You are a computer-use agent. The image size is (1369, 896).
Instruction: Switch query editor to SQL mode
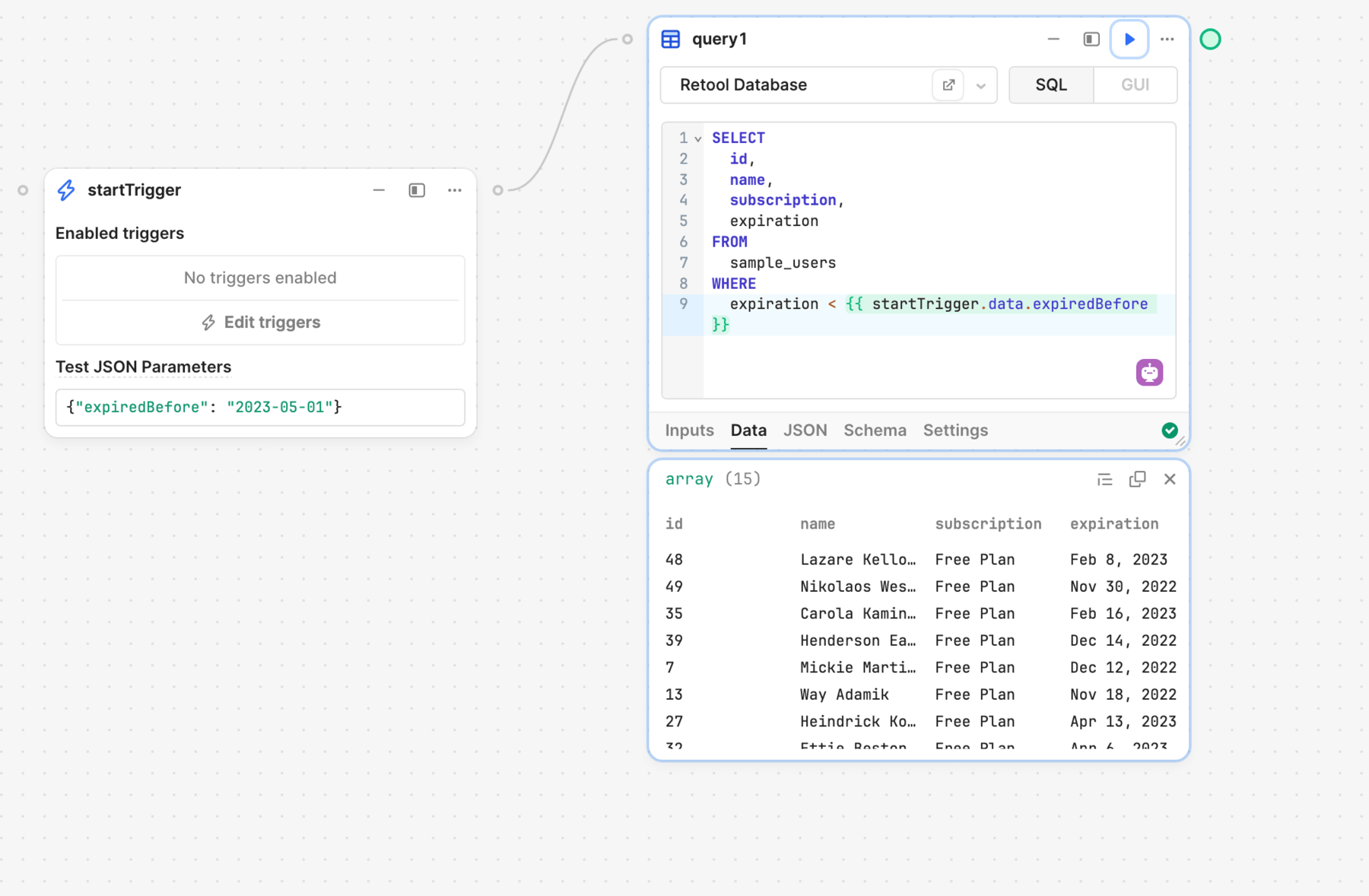pos(1051,84)
